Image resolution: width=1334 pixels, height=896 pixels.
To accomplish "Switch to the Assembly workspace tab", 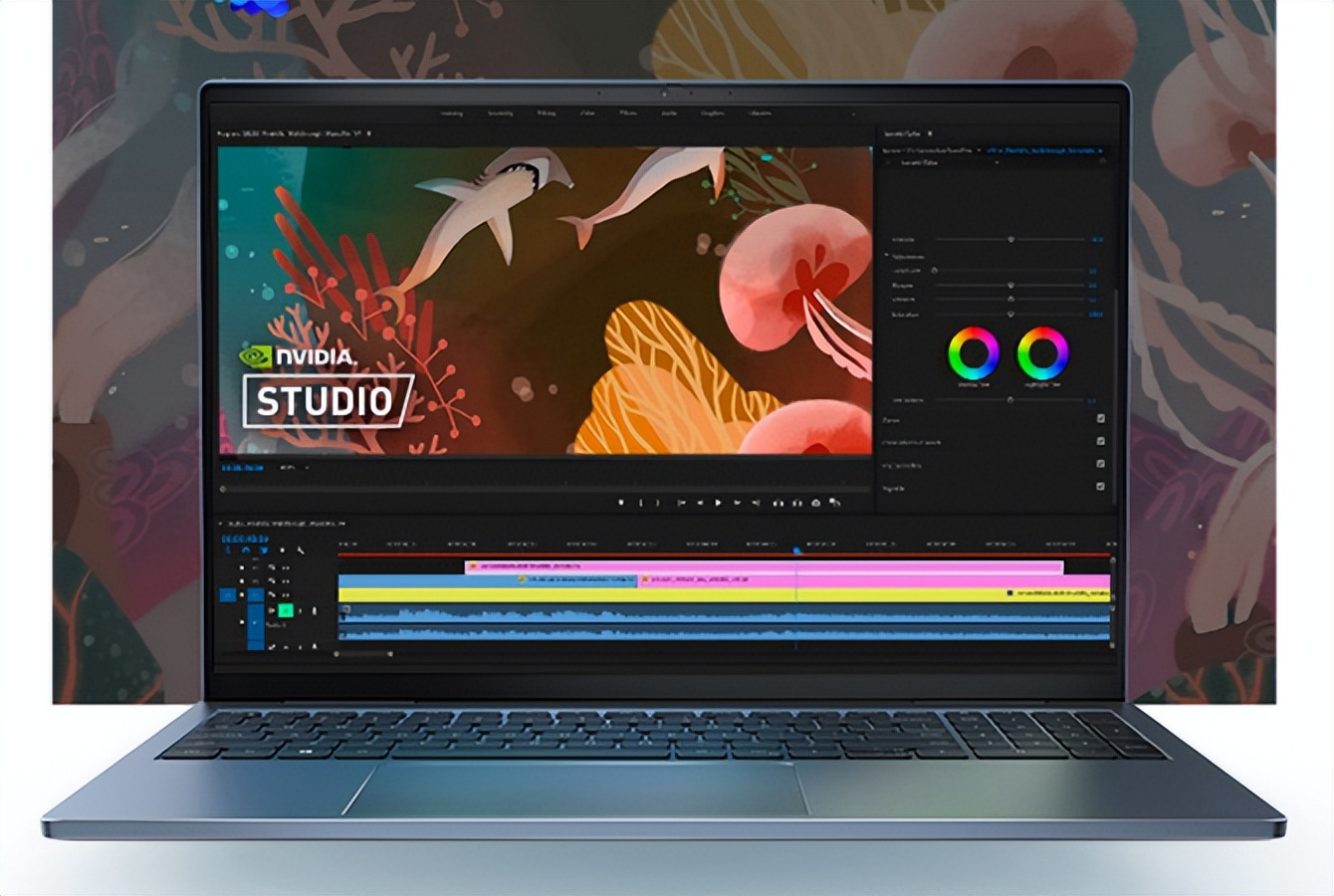I will coord(501,113).
